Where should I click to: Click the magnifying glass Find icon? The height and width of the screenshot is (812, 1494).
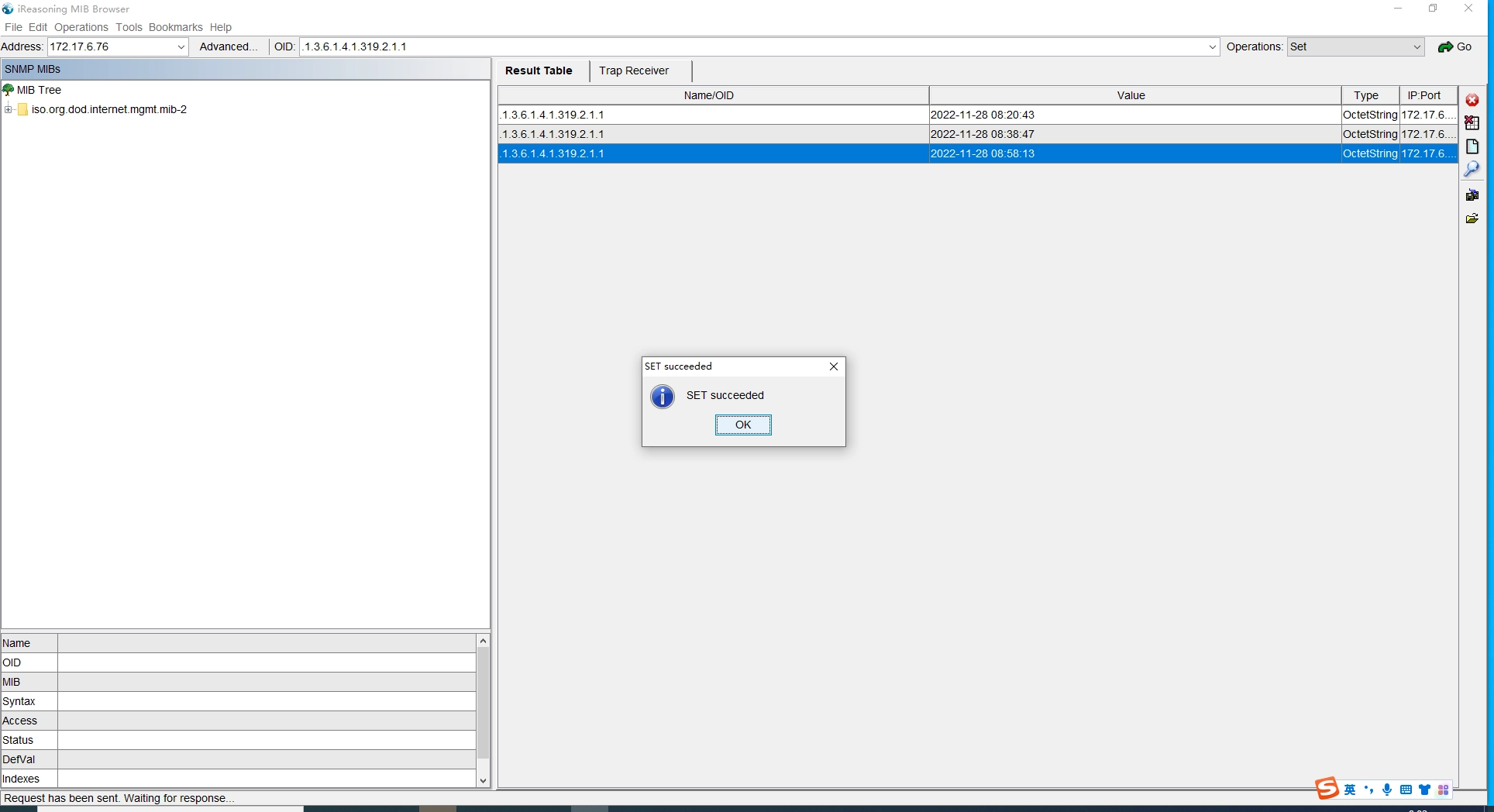[1472, 169]
